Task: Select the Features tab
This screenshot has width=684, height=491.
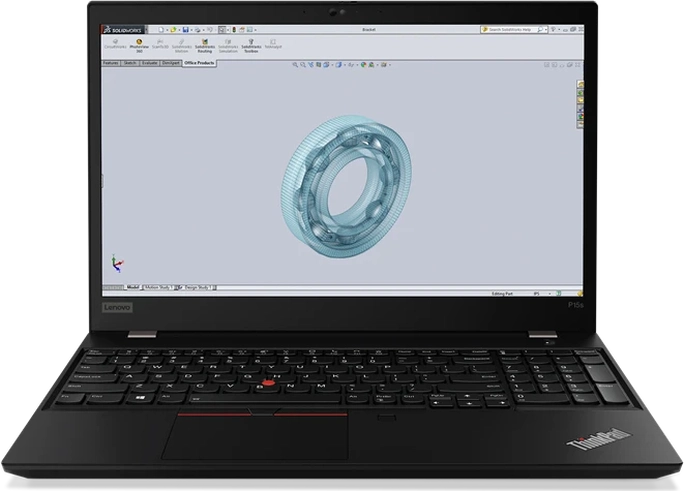Action: 111,62
